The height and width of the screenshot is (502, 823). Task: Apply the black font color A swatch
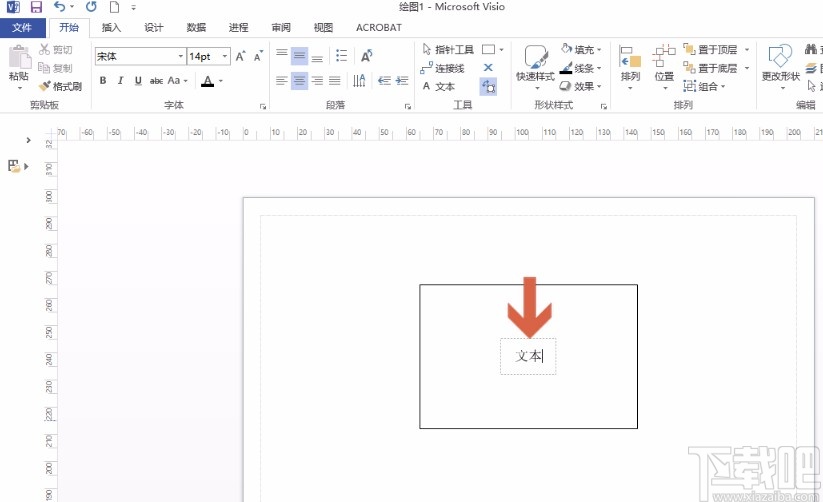(x=208, y=81)
